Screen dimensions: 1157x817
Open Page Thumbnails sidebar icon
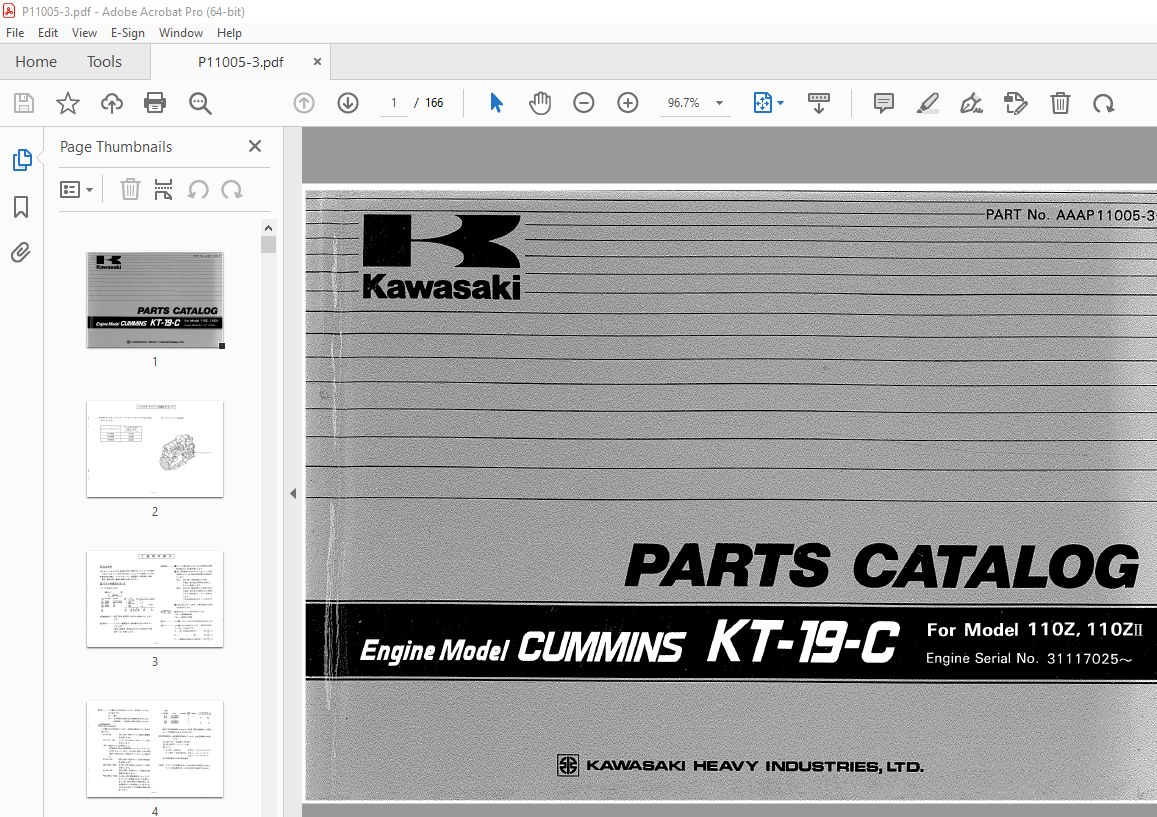pyautogui.click(x=21, y=159)
